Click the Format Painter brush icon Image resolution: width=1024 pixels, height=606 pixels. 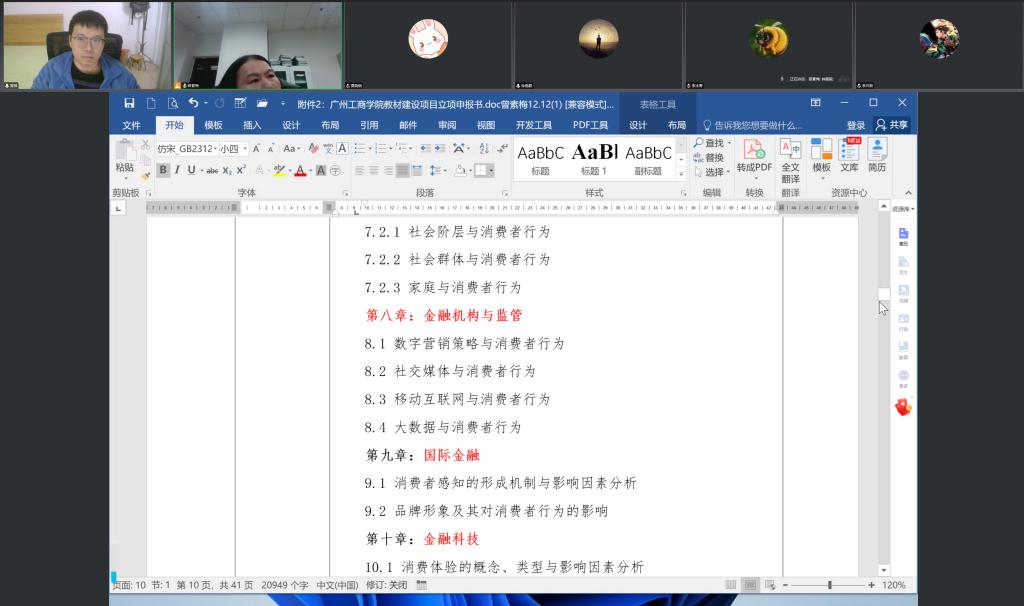pos(145,176)
